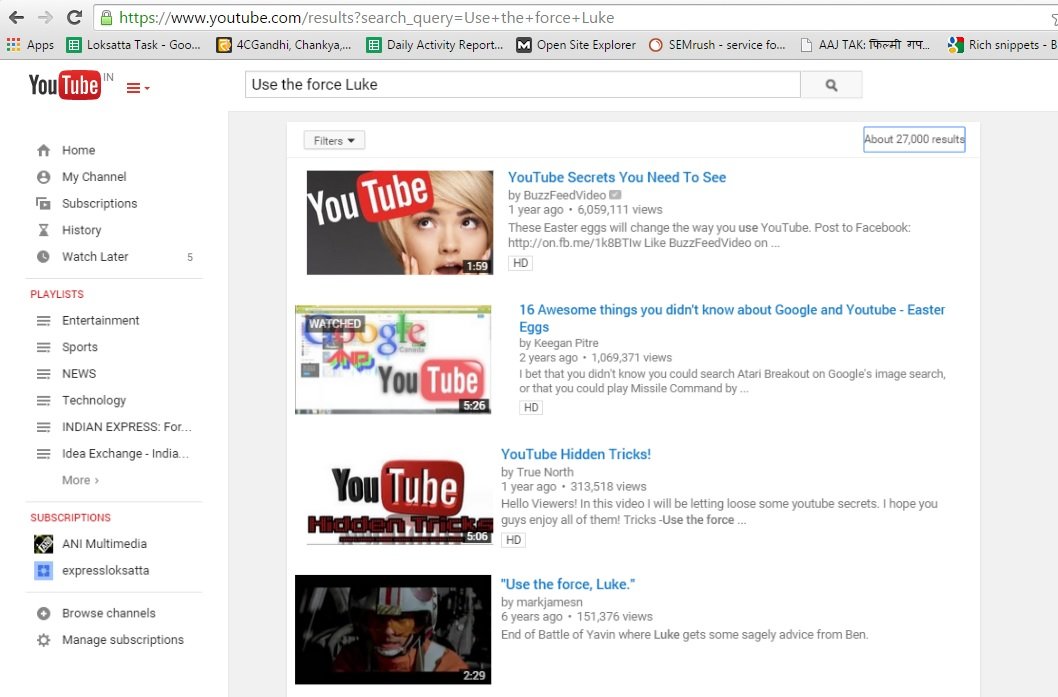Click the History hourglass icon
Image resolution: width=1058 pixels, height=697 pixels.
coord(44,230)
